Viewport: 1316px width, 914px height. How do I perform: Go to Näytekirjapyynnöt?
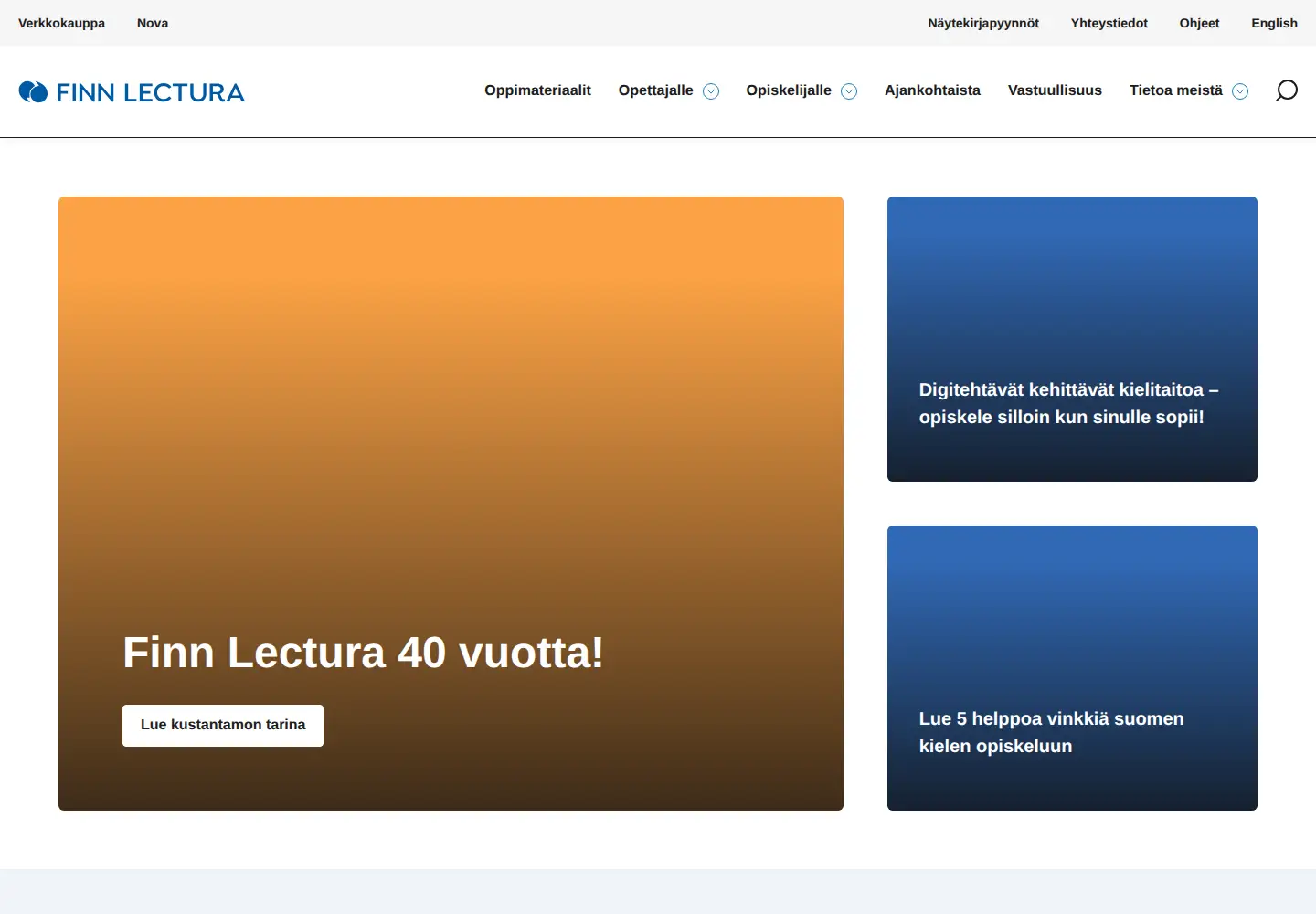pos(983,23)
